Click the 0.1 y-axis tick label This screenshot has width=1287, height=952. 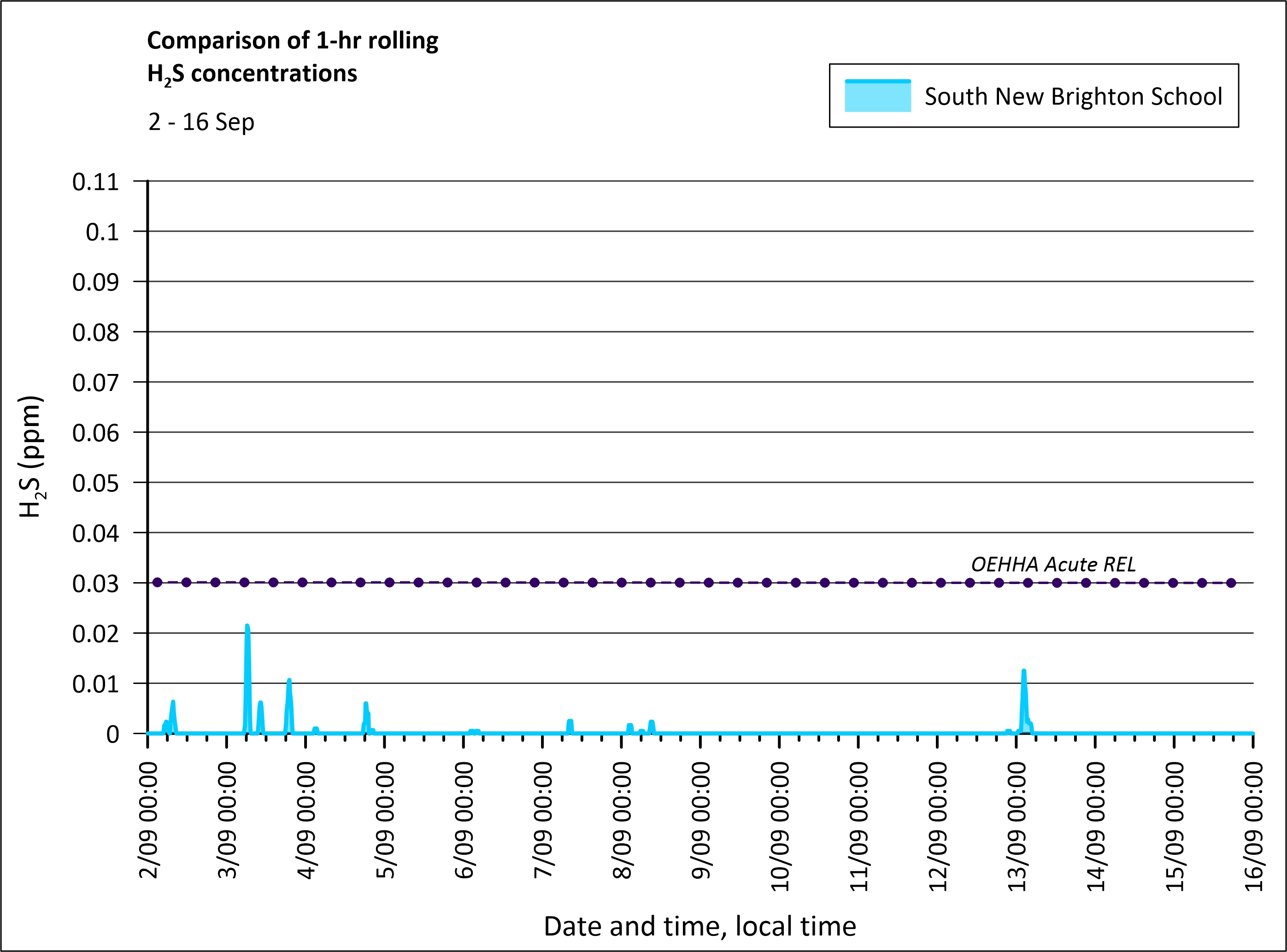(x=102, y=232)
